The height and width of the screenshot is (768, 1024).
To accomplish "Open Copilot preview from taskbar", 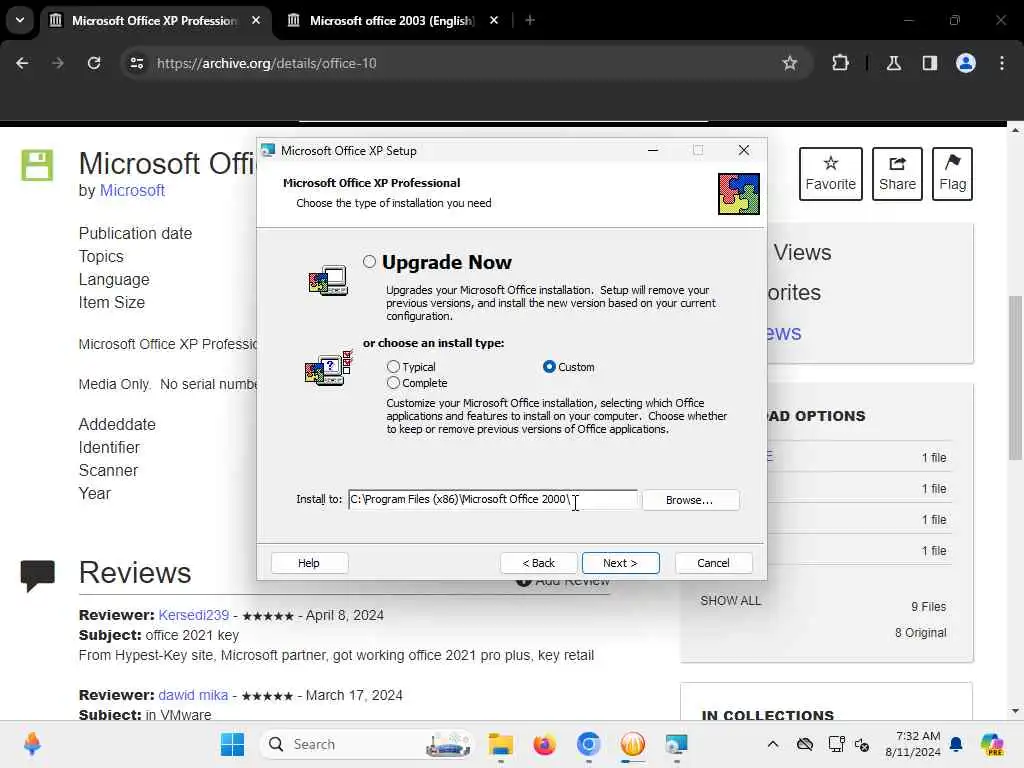I will click(992, 744).
